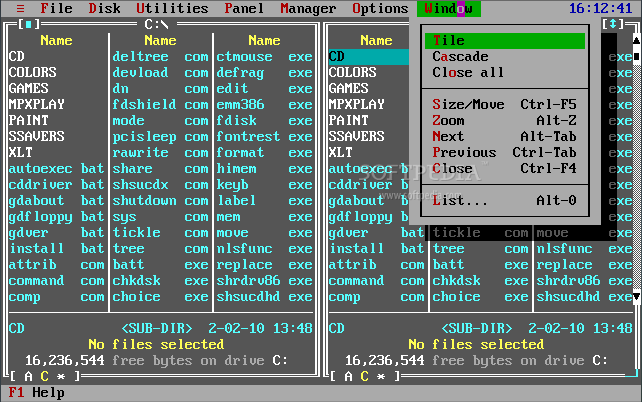Select choice exe in right panel
This screenshot has width=642, height=402.
coord(481,296)
